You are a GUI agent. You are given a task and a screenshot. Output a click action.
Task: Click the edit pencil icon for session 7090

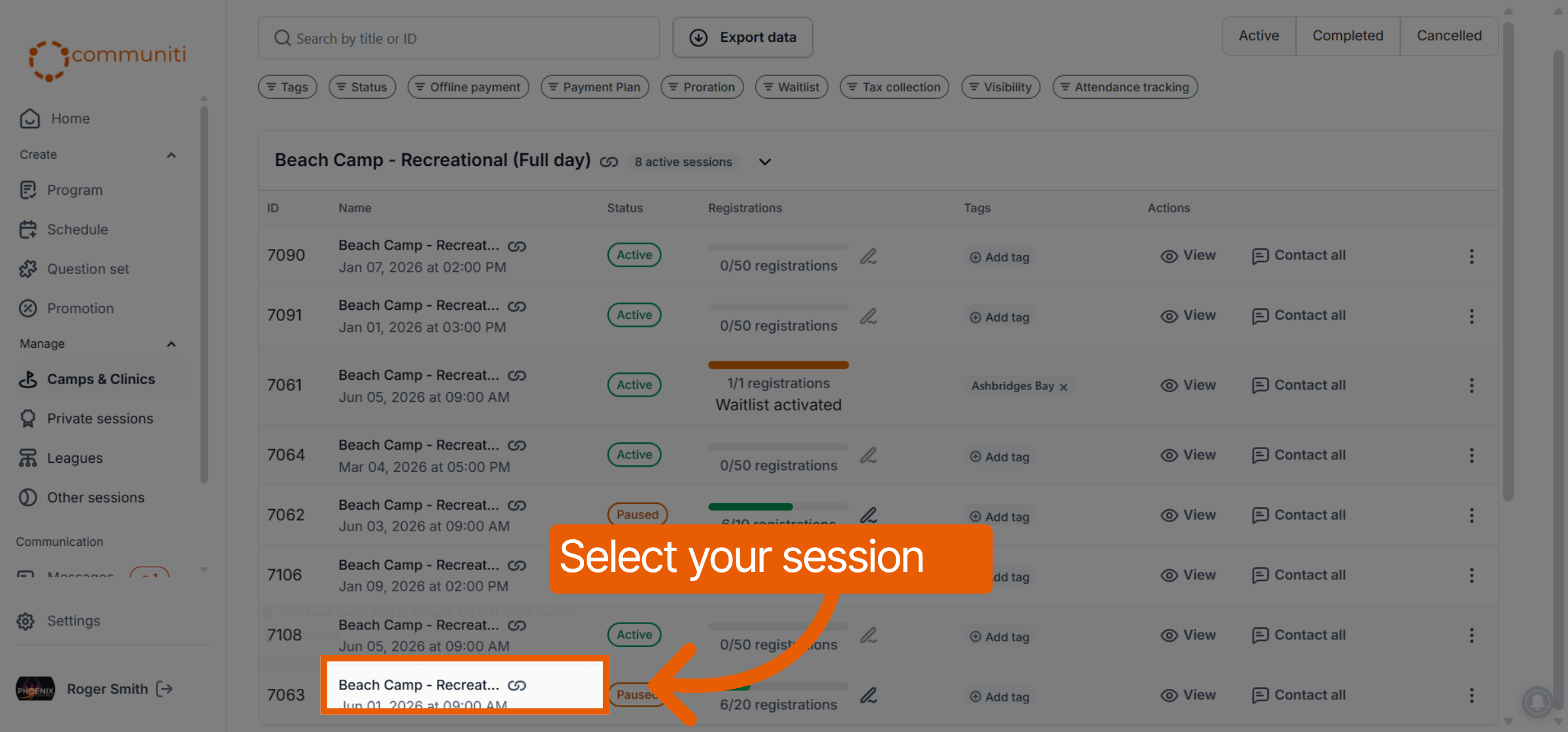point(868,256)
